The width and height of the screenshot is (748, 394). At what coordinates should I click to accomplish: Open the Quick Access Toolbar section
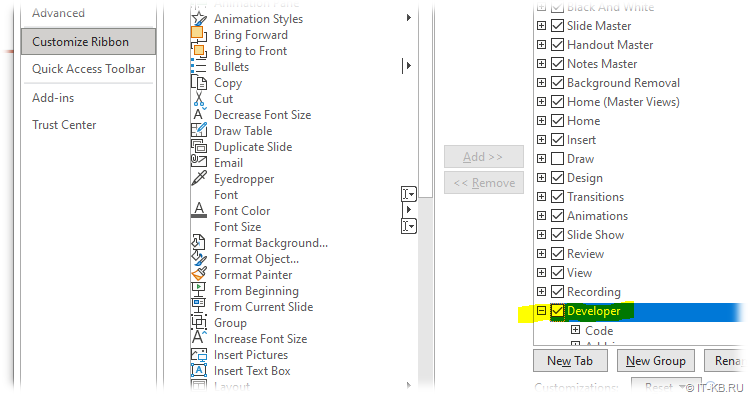click(89, 69)
